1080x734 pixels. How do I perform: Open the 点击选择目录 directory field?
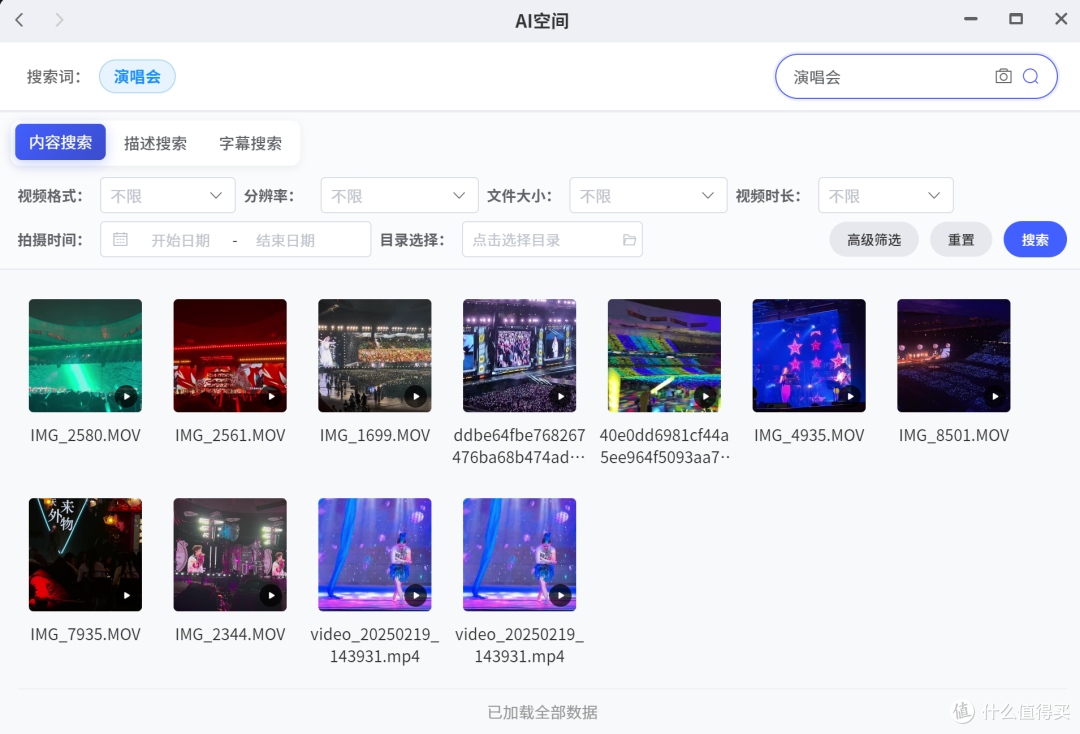point(552,240)
